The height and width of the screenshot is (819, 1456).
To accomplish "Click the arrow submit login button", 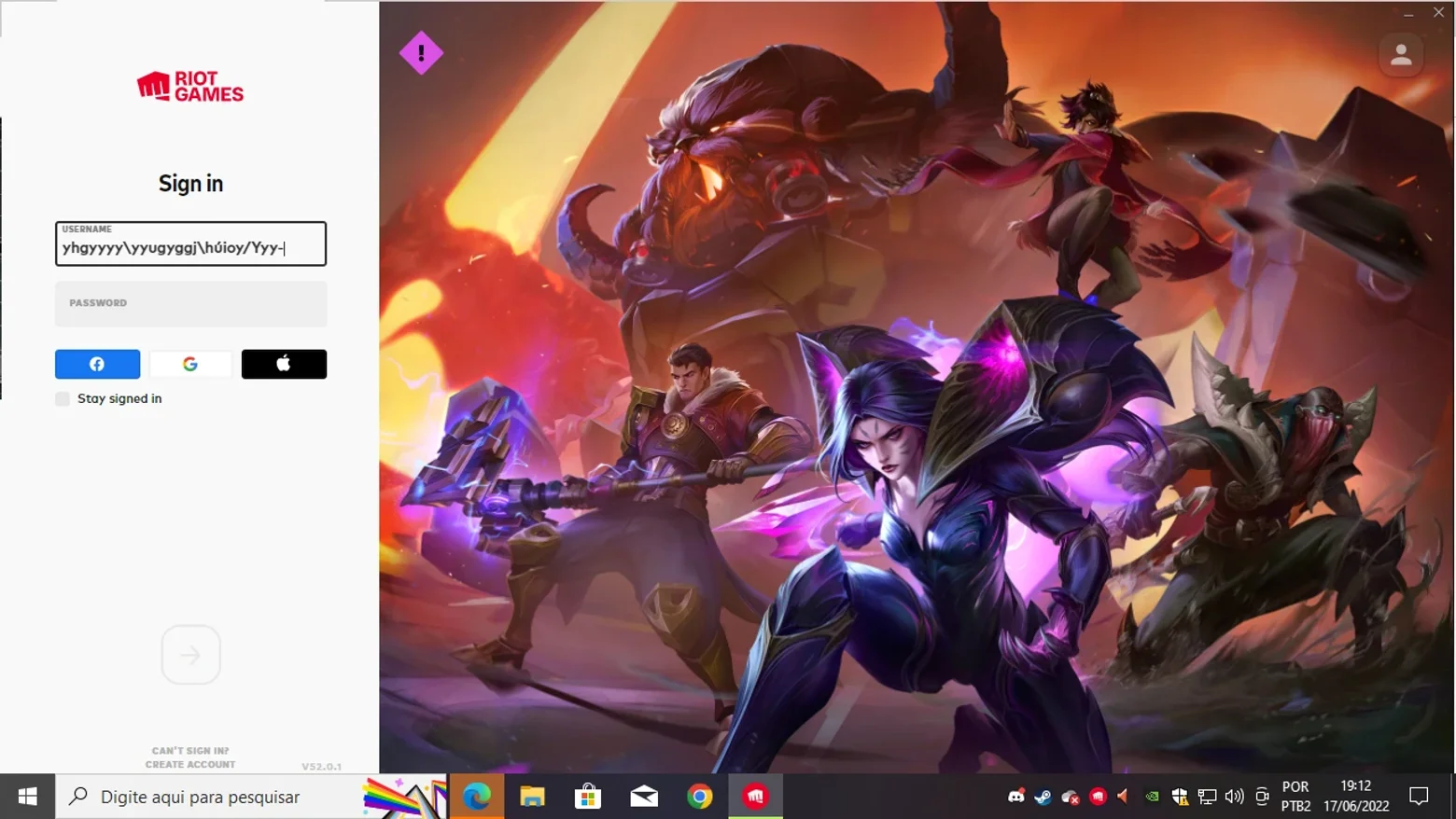I will tap(190, 655).
